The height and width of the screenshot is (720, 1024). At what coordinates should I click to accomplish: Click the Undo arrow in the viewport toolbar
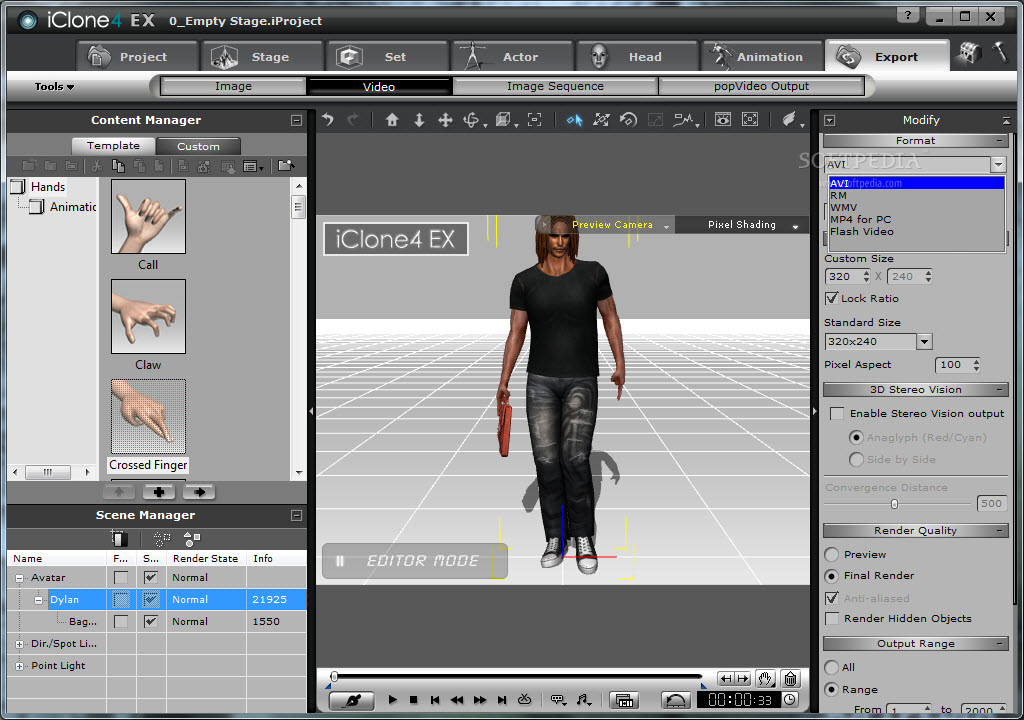coord(328,120)
